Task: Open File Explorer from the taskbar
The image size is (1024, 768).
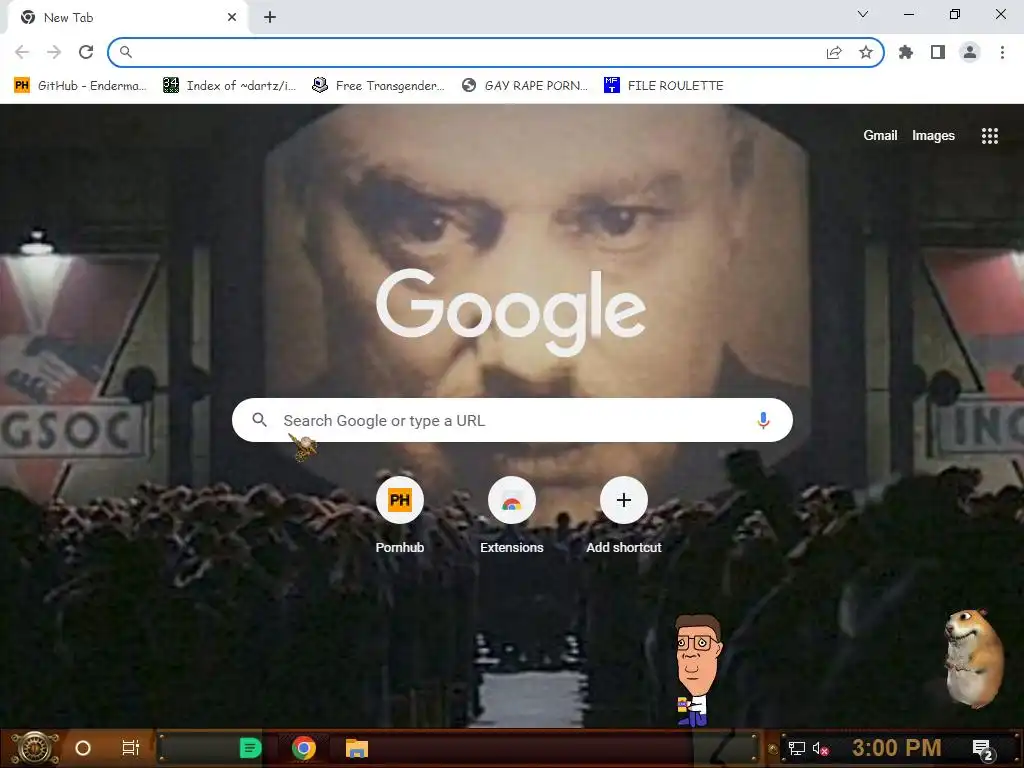Action: 357,748
